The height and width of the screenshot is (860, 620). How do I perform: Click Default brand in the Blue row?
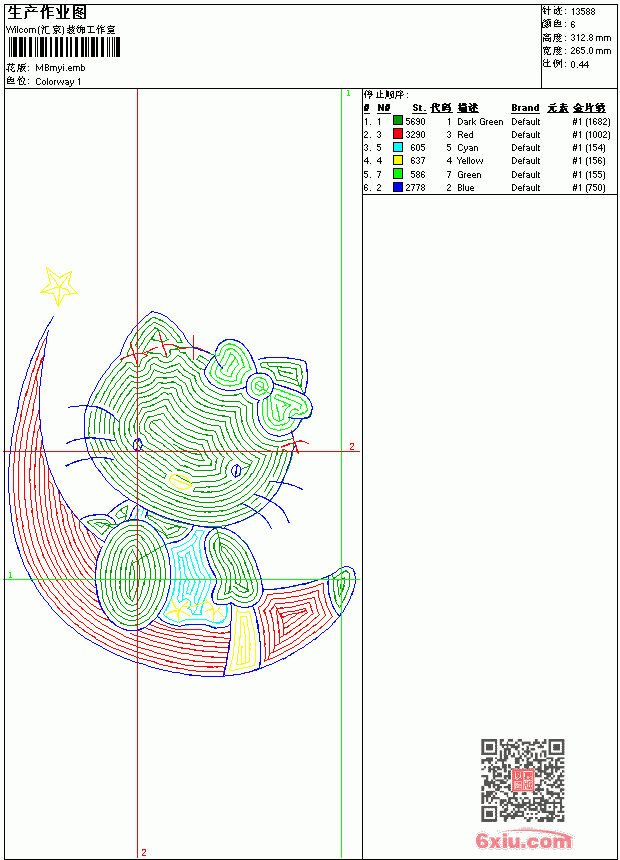526,188
